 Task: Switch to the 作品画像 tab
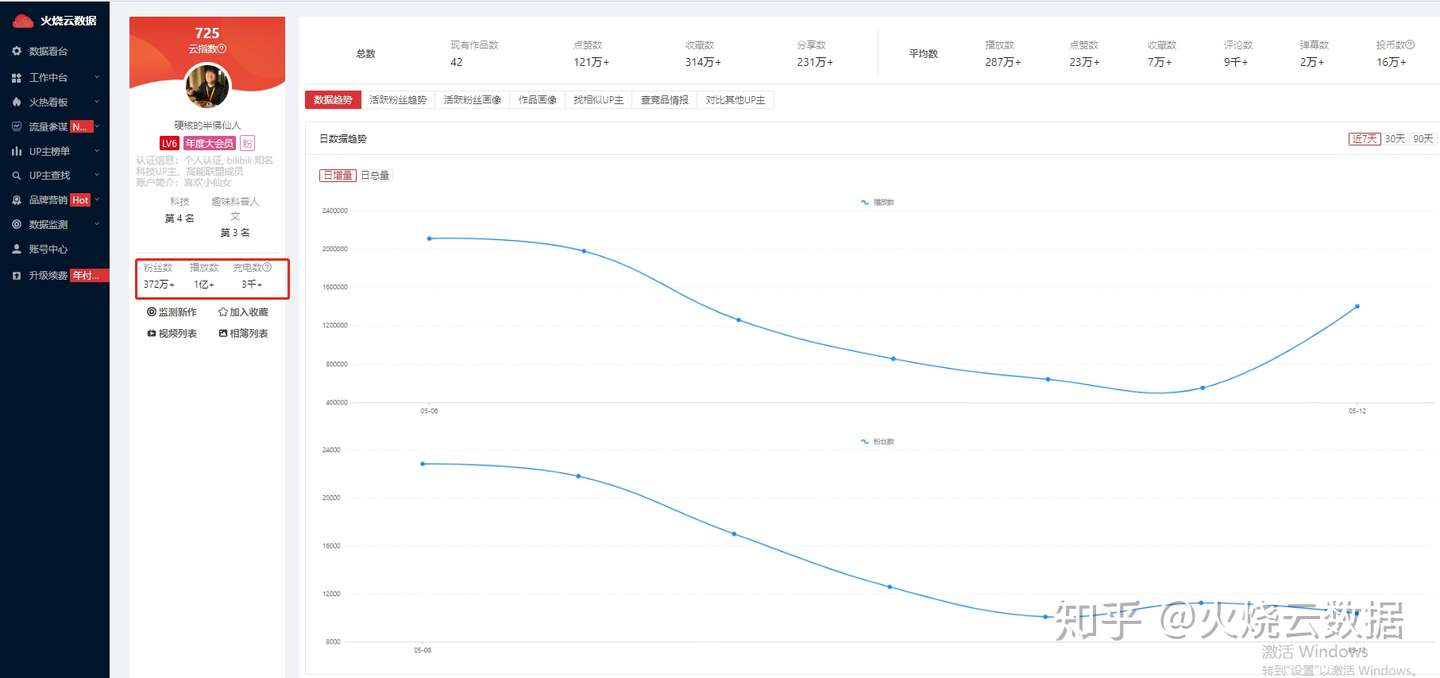tap(538, 100)
